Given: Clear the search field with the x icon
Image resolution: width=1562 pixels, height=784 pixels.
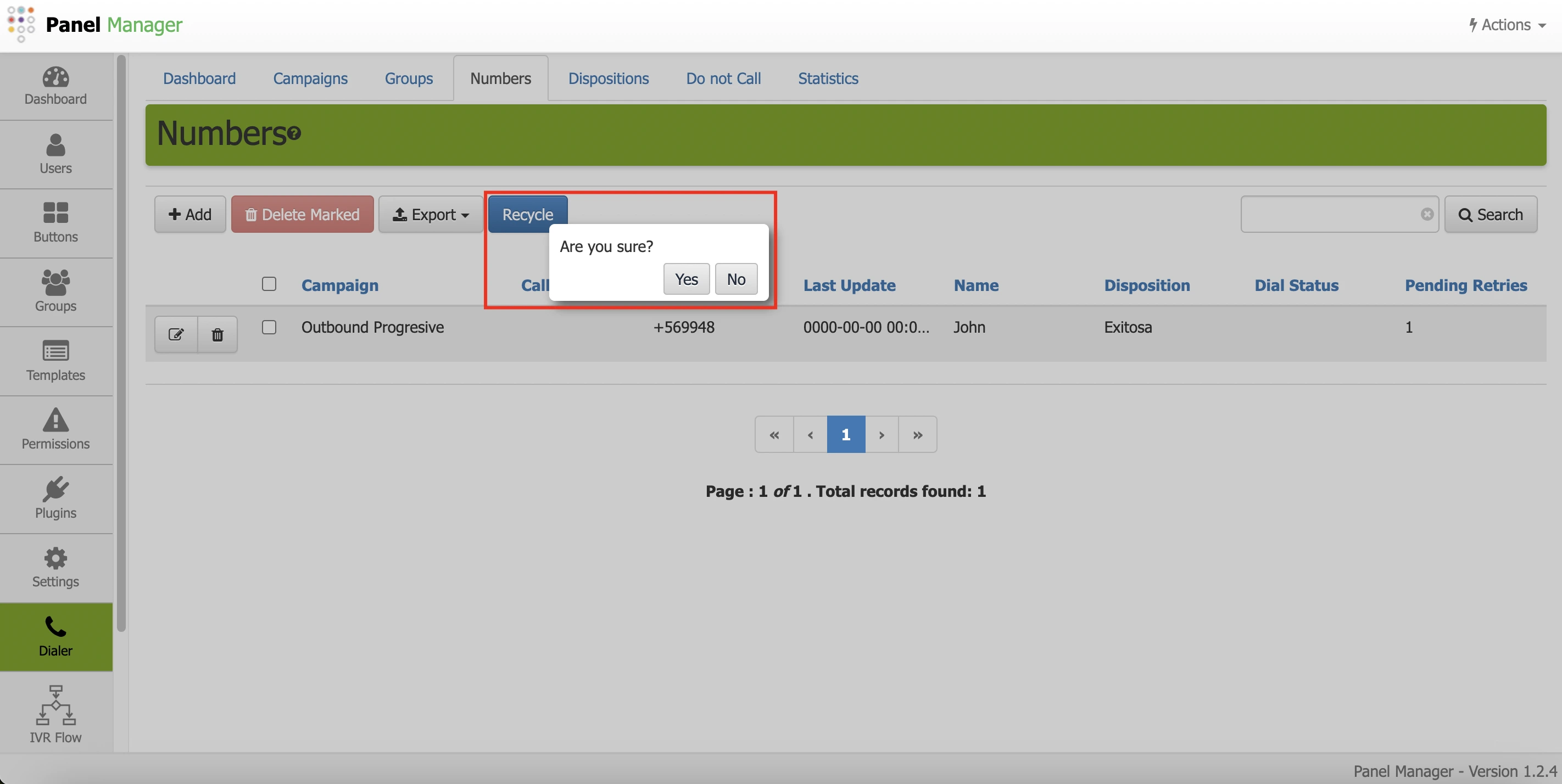Looking at the screenshot, I should point(1427,214).
